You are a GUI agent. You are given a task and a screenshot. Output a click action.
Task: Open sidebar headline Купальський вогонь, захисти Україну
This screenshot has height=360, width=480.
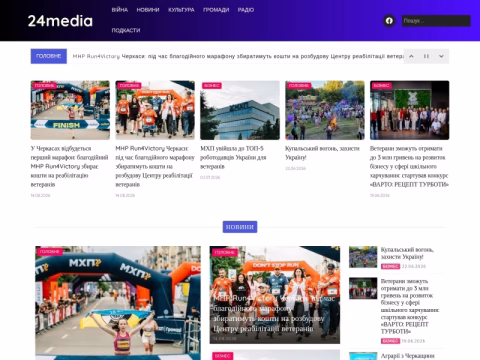coord(407,253)
